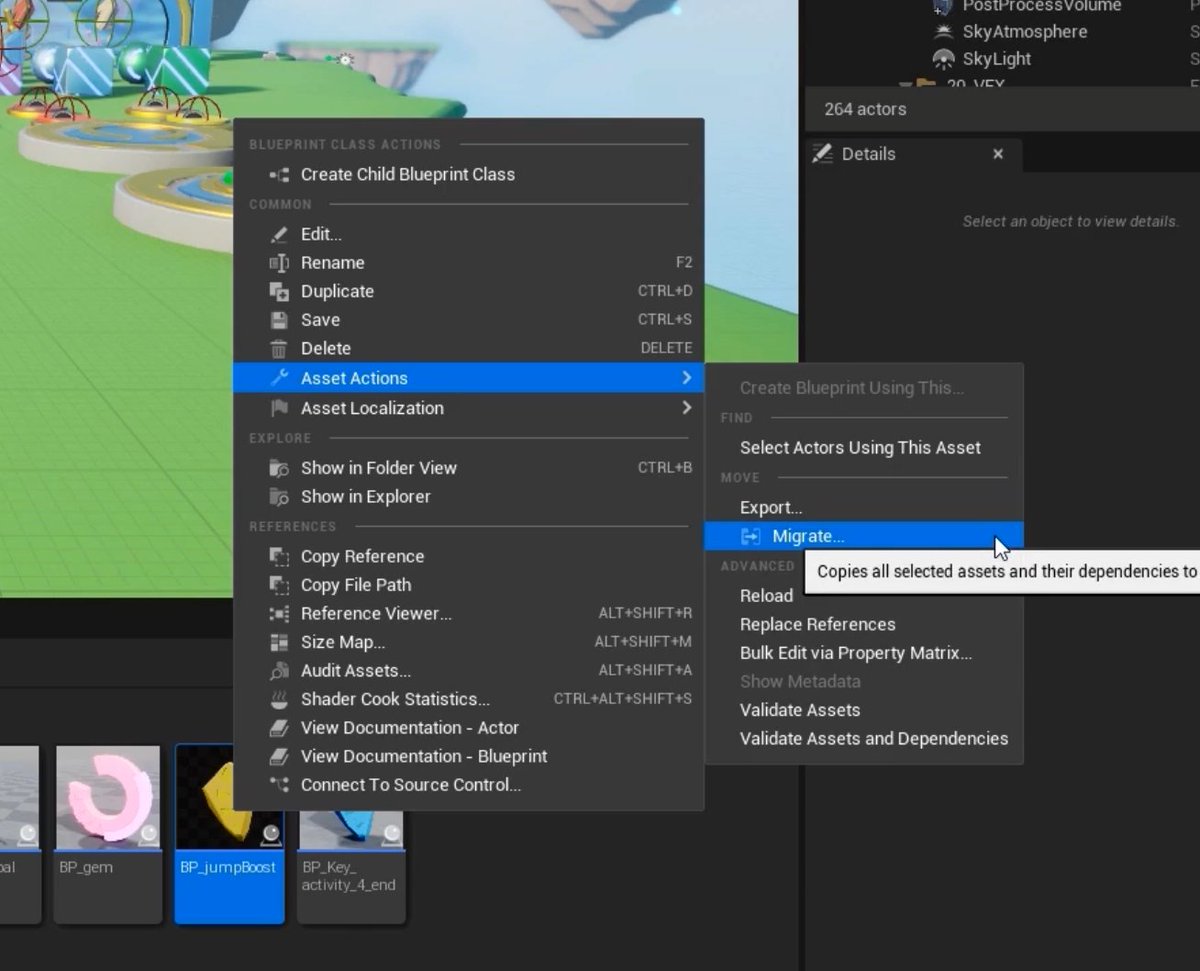
Task: Click the View Documentation - Blueprint icon
Action: [x=279, y=757]
